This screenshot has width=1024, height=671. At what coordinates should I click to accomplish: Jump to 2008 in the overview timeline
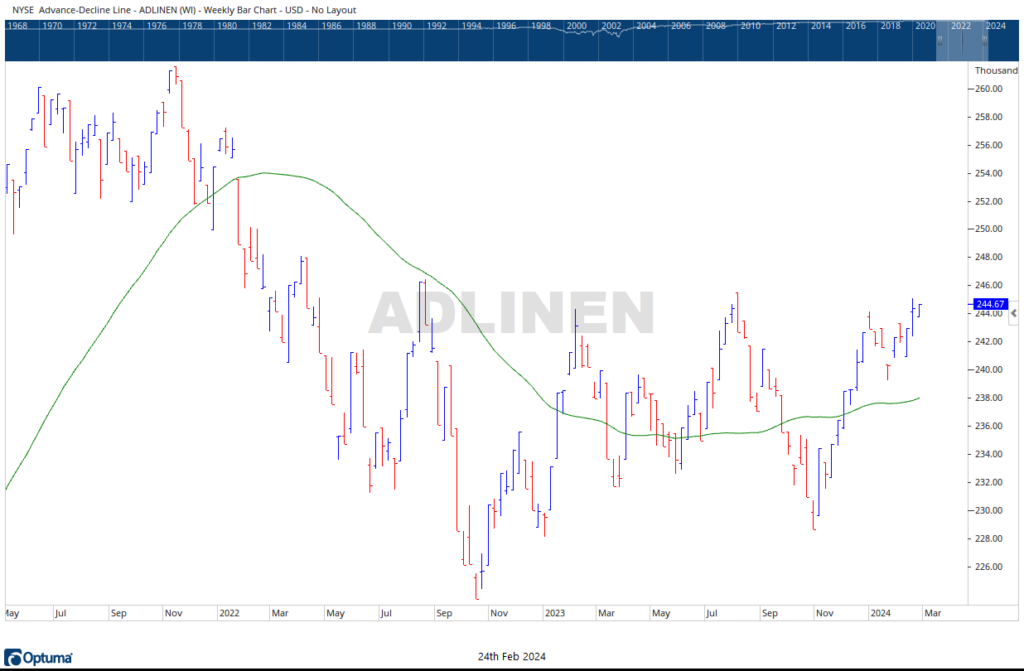(715, 24)
